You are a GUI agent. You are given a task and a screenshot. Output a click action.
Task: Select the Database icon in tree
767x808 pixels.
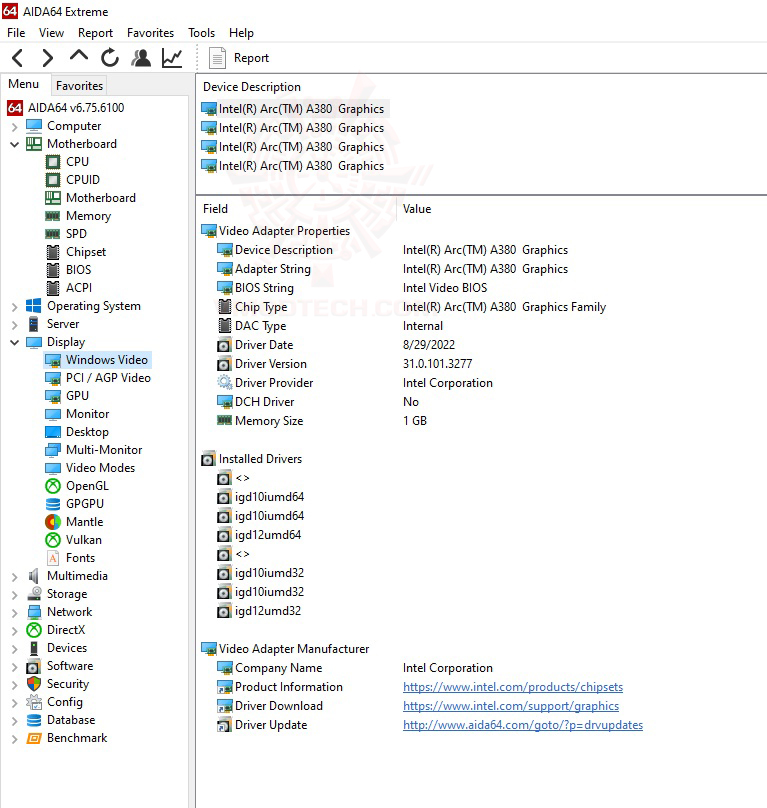coord(34,720)
